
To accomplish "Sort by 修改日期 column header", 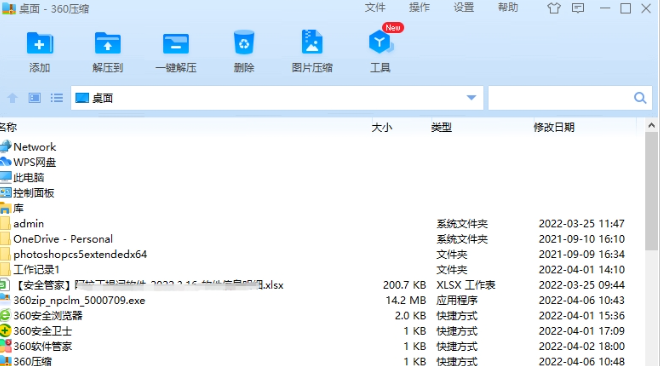I will [554, 127].
